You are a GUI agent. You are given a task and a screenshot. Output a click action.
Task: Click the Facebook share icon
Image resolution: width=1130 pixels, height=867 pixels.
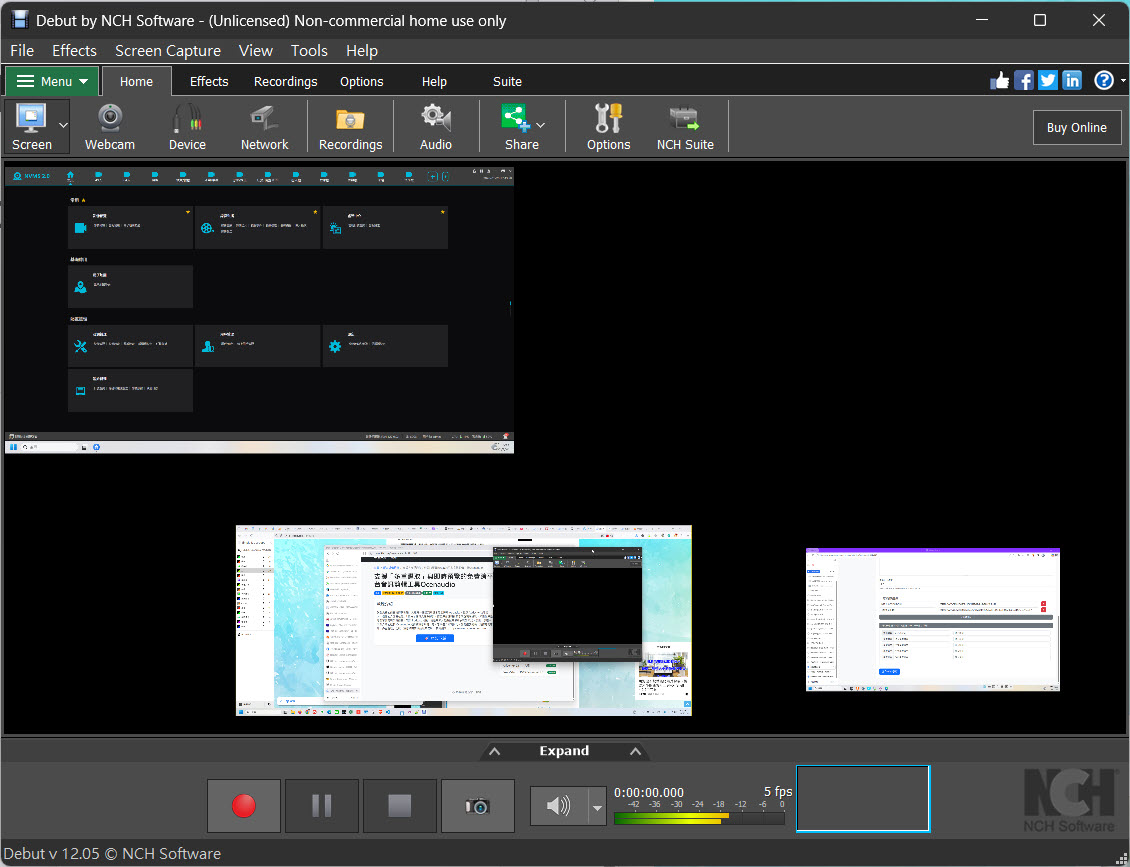(1024, 81)
